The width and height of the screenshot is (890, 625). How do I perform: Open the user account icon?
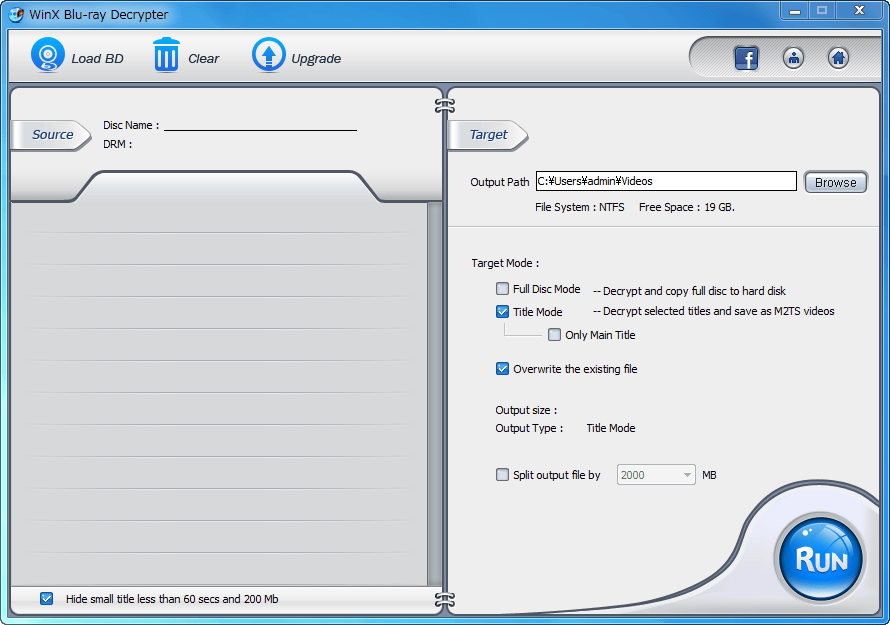pyautogui.click(x=793, y=58)
